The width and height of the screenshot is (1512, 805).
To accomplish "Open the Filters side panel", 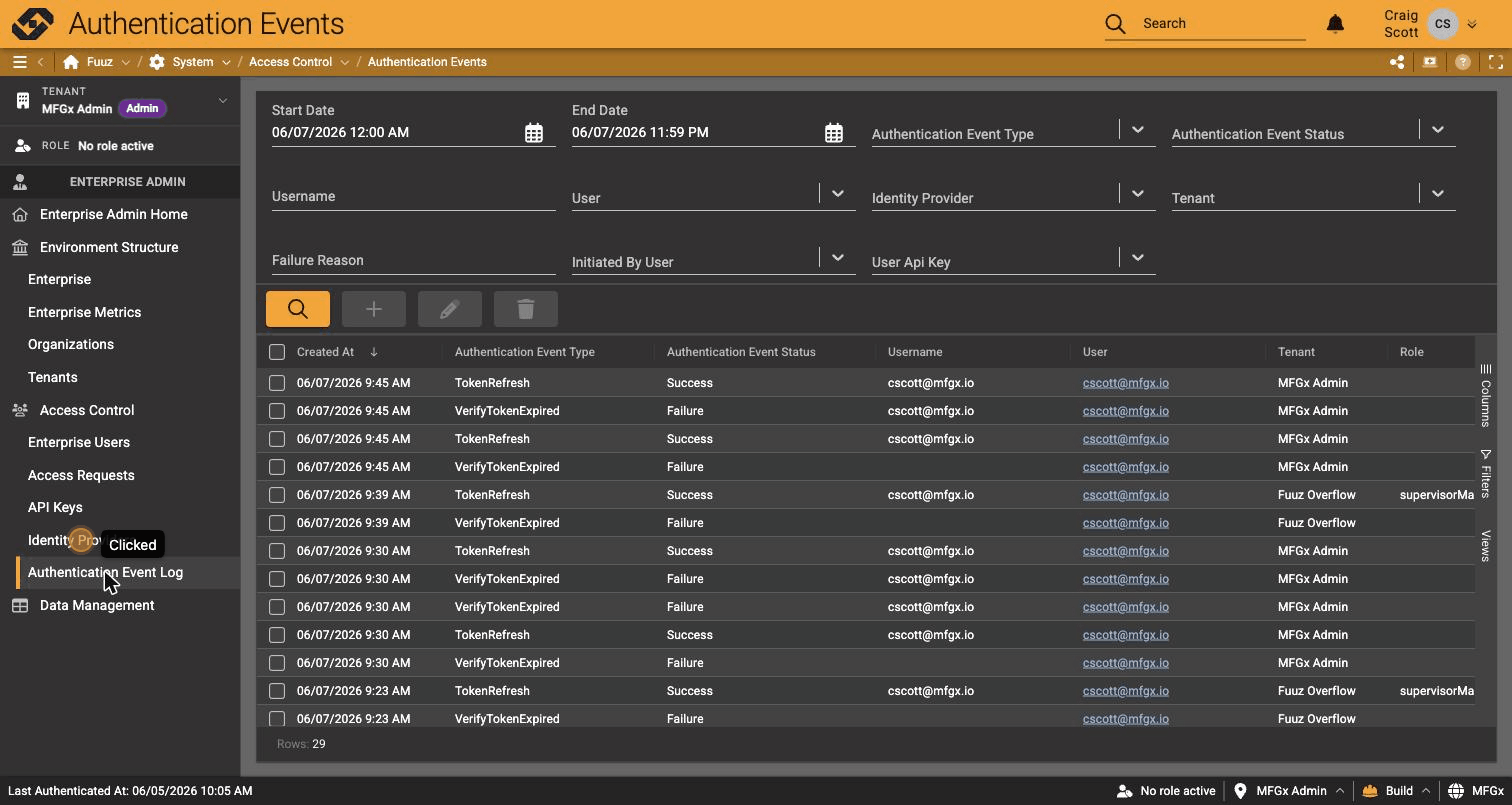I will pos(1486,473).
